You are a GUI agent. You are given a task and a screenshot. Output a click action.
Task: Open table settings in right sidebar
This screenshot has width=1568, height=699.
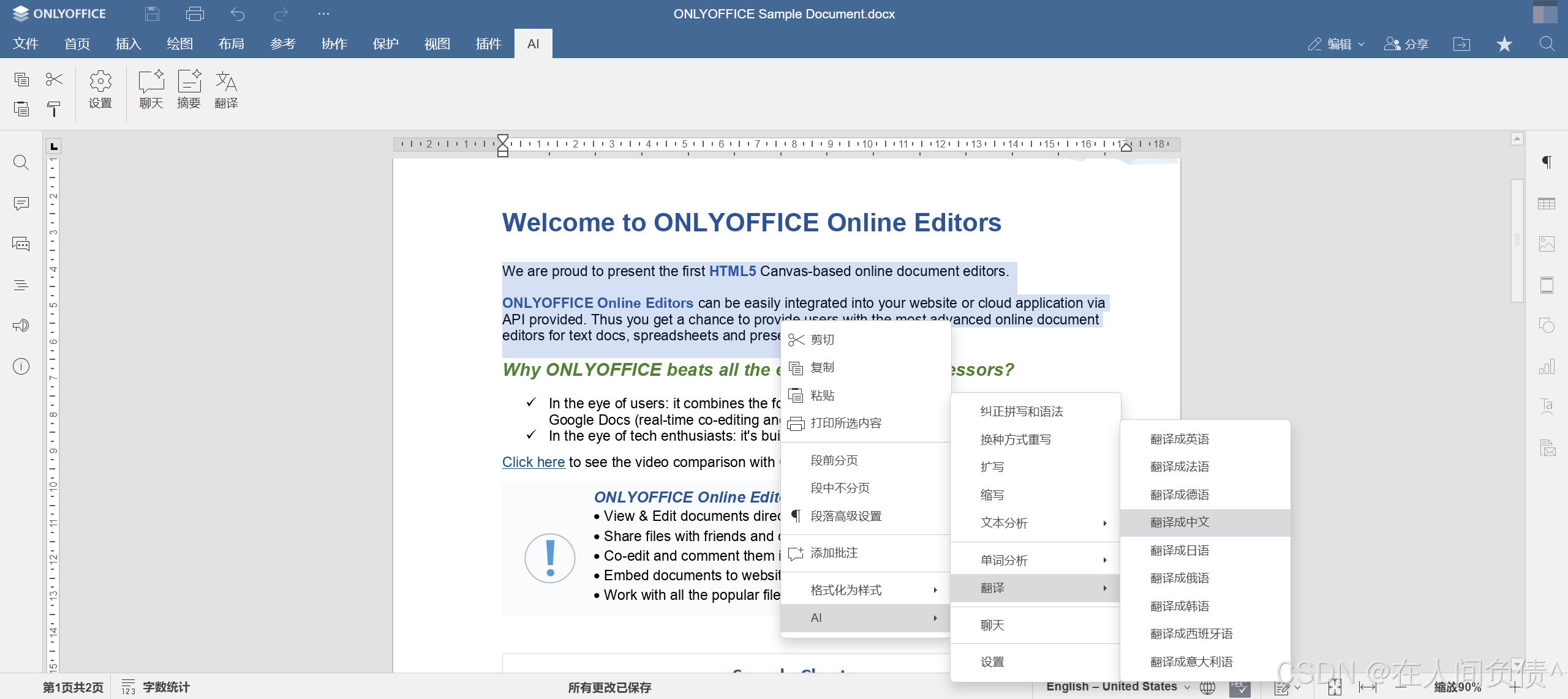[x=1547, y=204]
